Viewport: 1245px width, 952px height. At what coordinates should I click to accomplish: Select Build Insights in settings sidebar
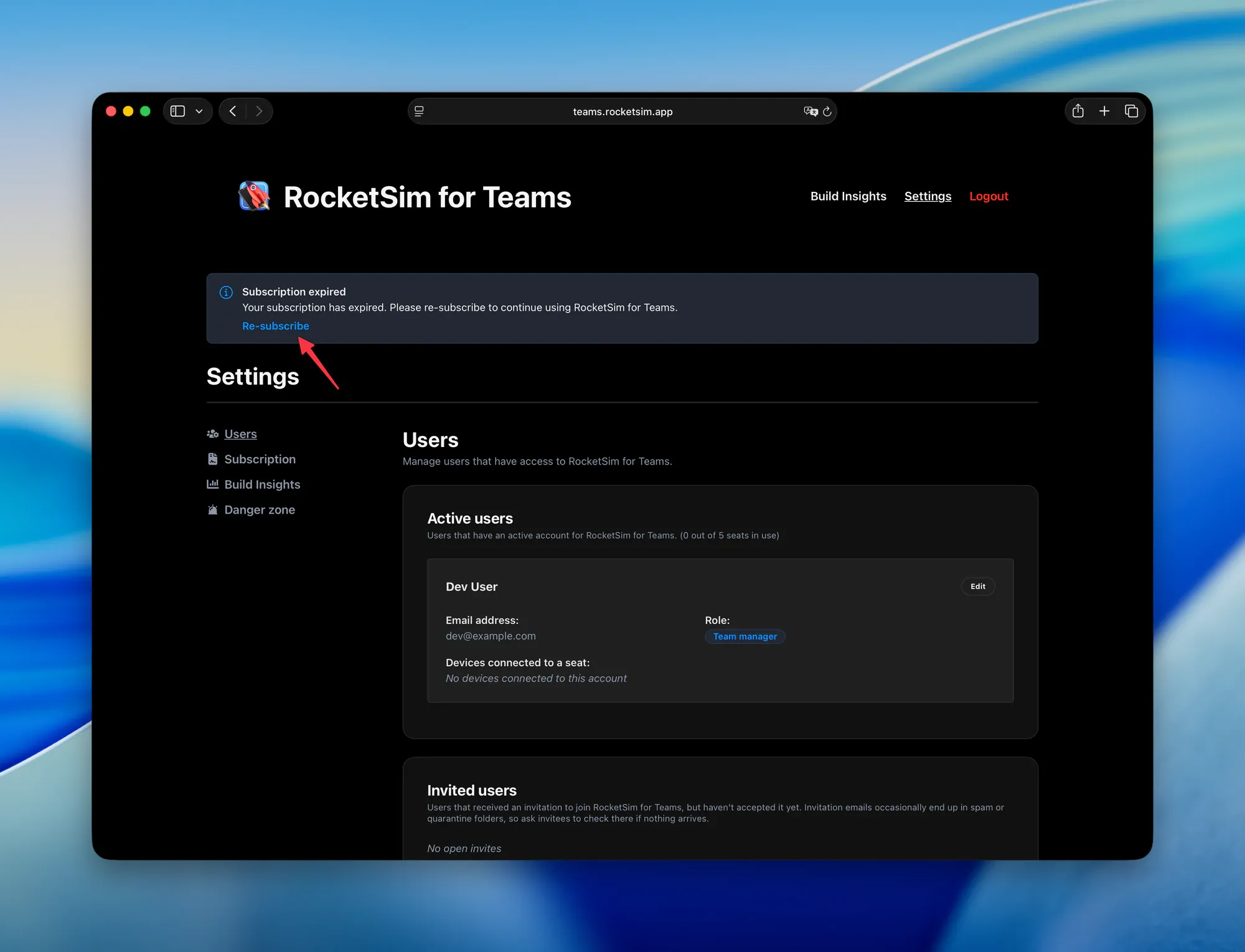click(262, 484)
